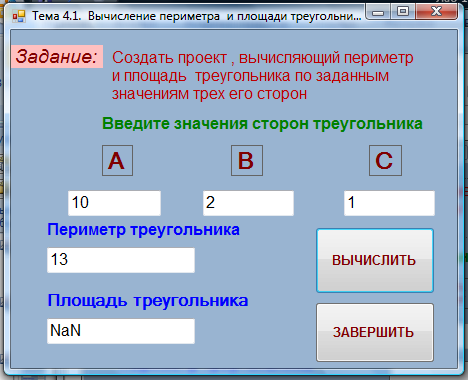Click the boxed letter B label
The height and width of the screenshot is (380, 468).
click(x=247, y=160)
